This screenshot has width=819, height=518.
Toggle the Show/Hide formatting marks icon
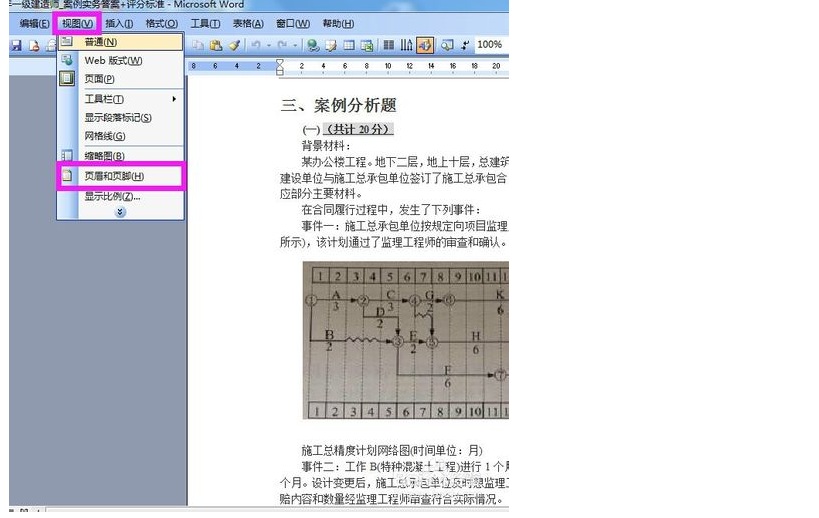464,45
